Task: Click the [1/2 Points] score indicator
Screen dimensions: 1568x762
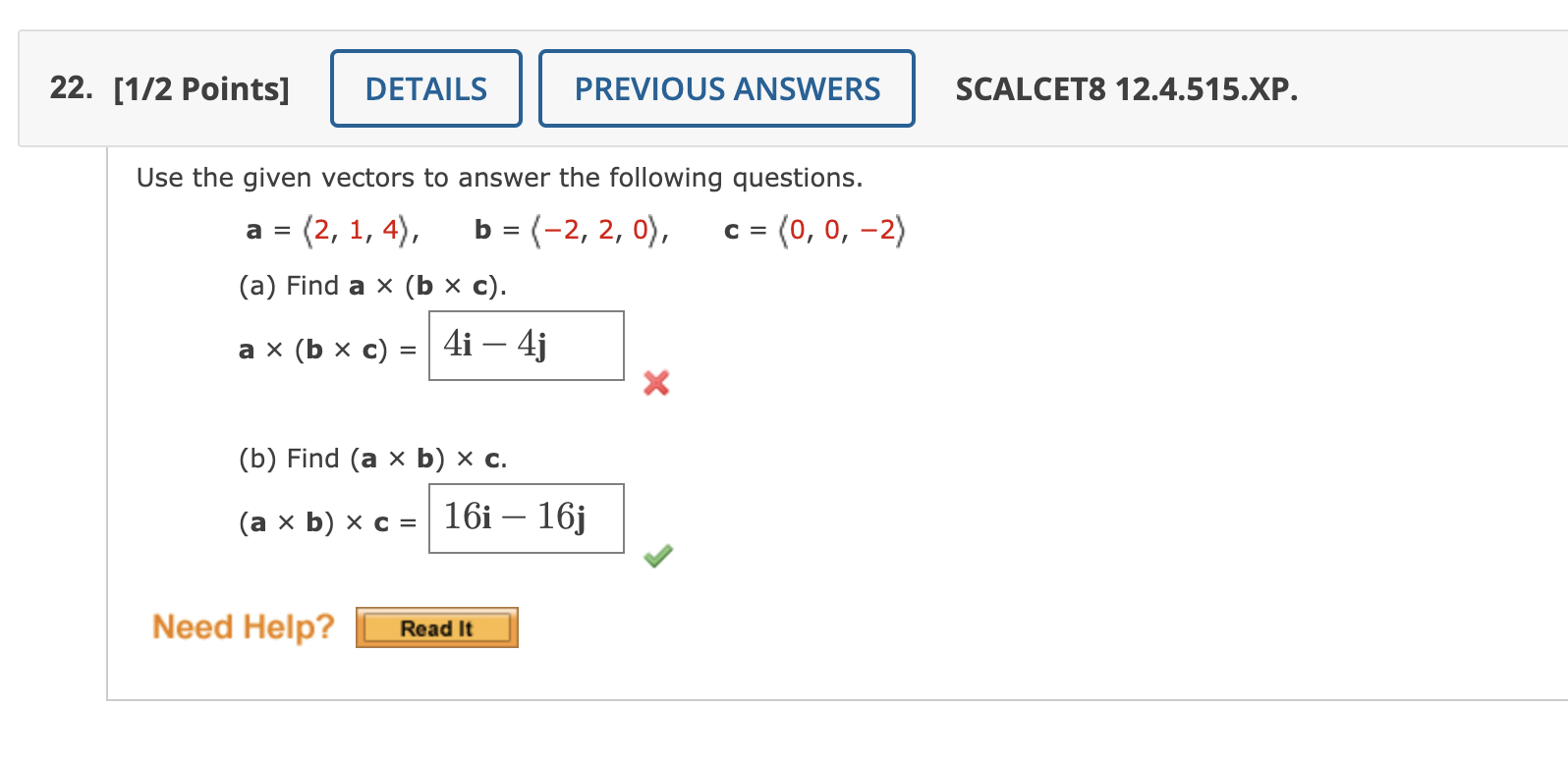Action: click(x=203, y=88)
